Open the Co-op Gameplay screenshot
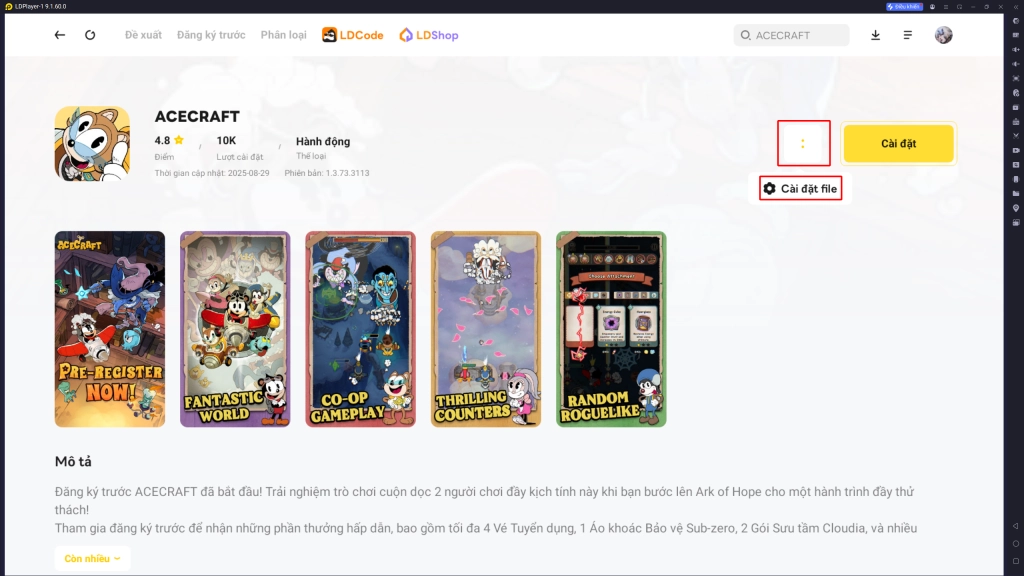The height and width of the screenshot is (576, 1024). click(x=360, y=329)
